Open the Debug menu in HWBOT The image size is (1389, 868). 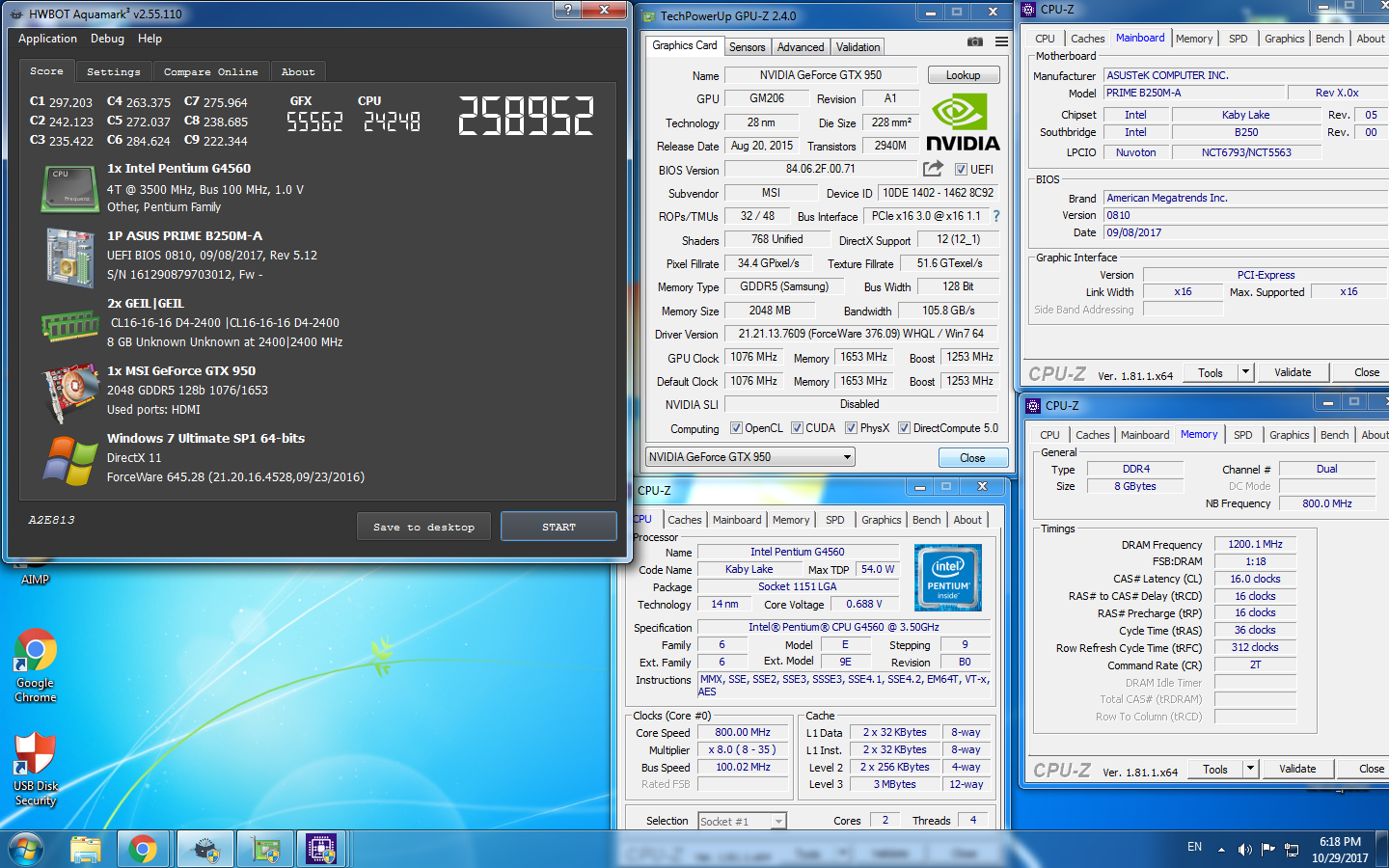click(x=107, y=39)
